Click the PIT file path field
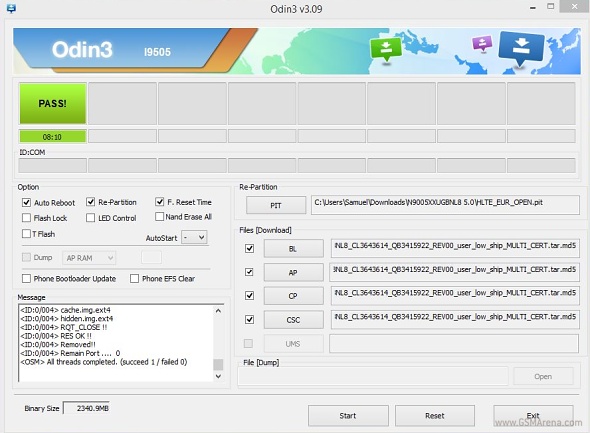The width and height of the screenshot is (590, 433). pos(445,205)
